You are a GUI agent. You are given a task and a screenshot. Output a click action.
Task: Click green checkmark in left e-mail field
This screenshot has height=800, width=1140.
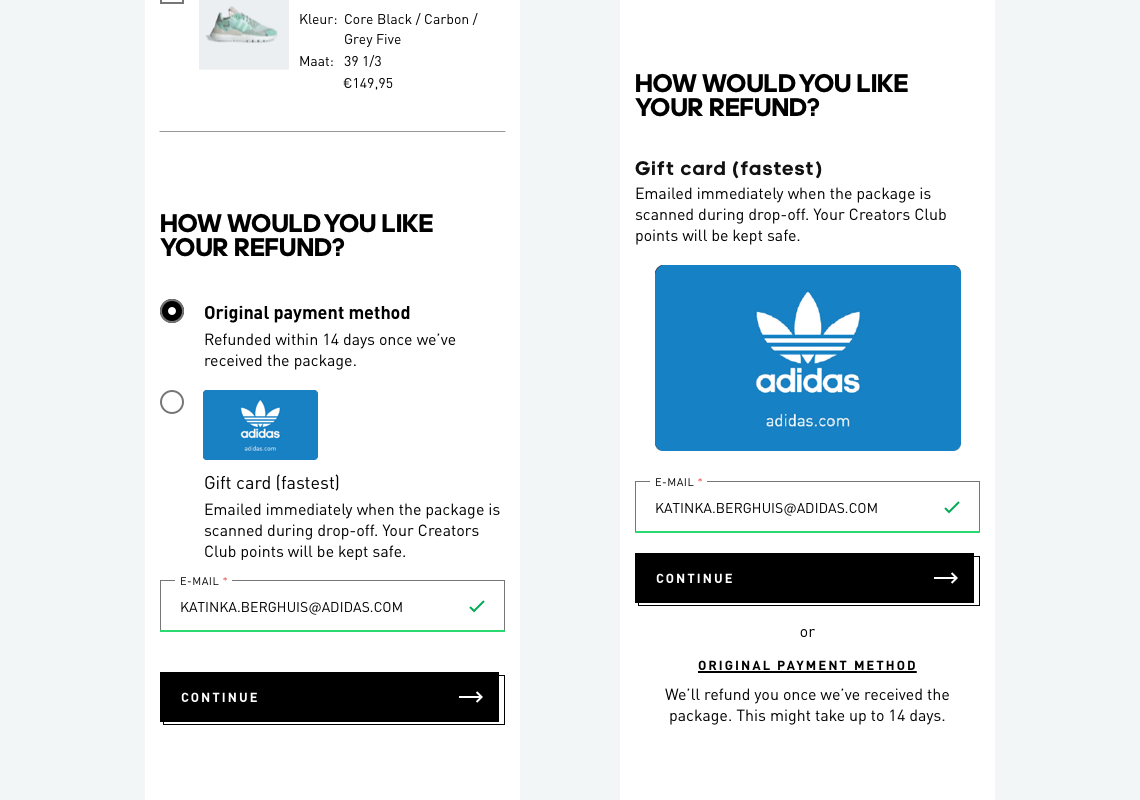477,606
